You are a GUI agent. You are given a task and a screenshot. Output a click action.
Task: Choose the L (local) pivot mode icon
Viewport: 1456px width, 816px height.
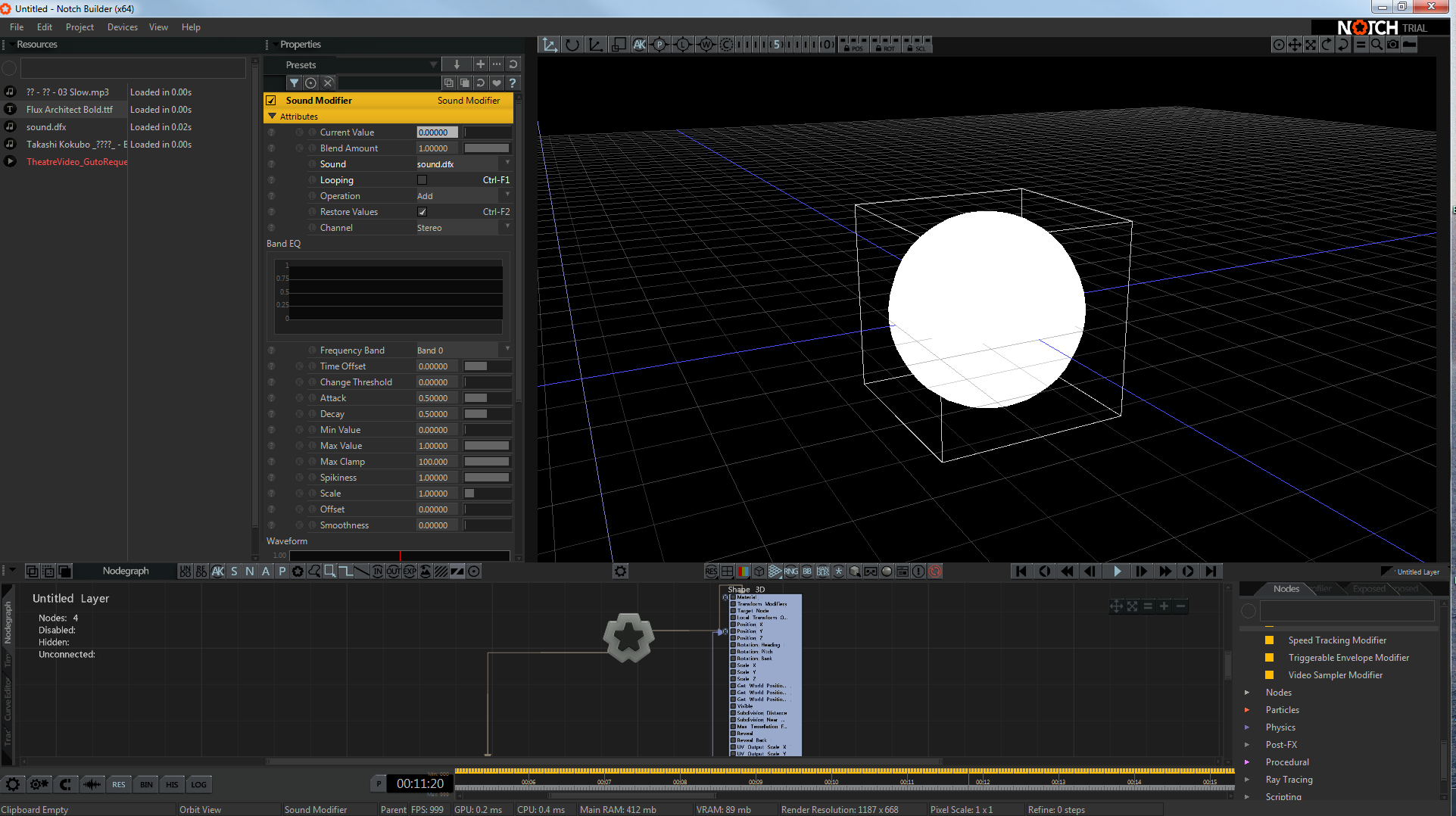(x=682, y=45)
